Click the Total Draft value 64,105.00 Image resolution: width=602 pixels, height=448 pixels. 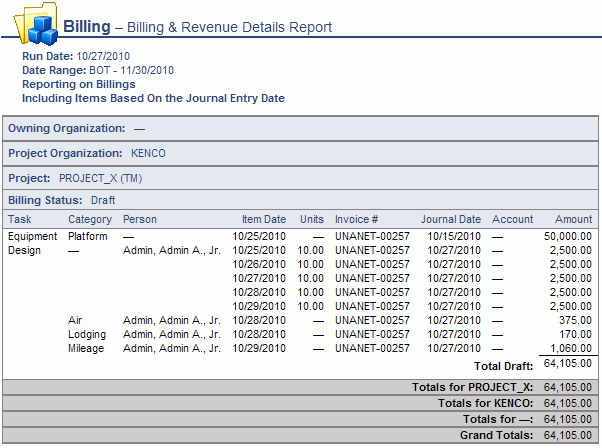568,363
